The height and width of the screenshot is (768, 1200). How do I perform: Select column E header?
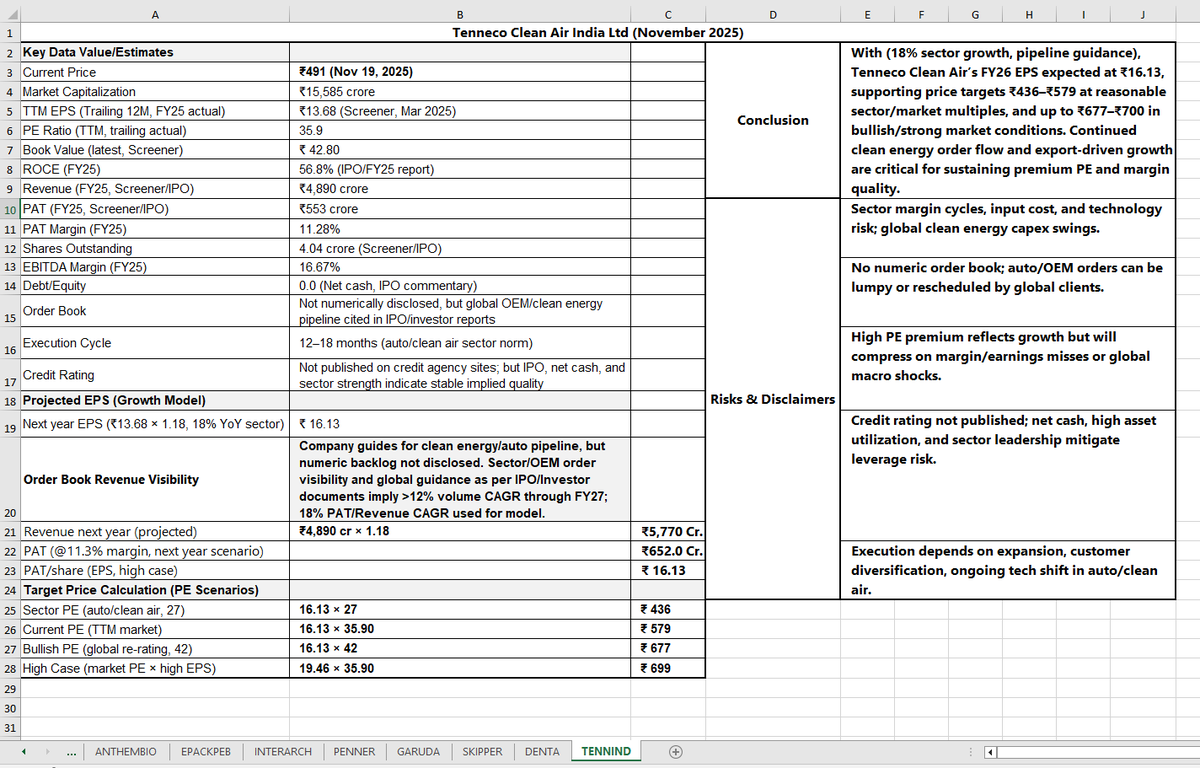coord(867,14)
